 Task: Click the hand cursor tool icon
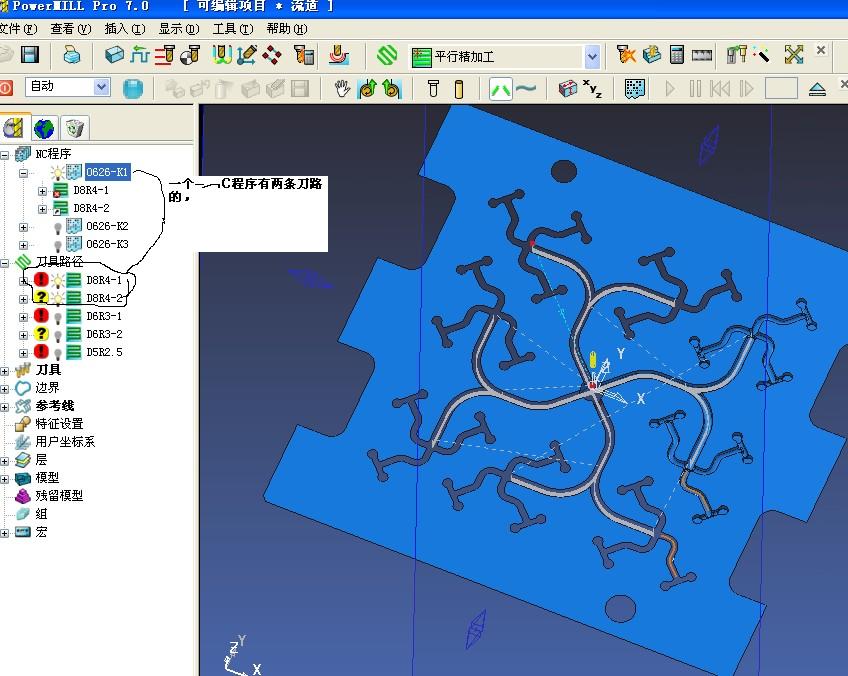342,89
